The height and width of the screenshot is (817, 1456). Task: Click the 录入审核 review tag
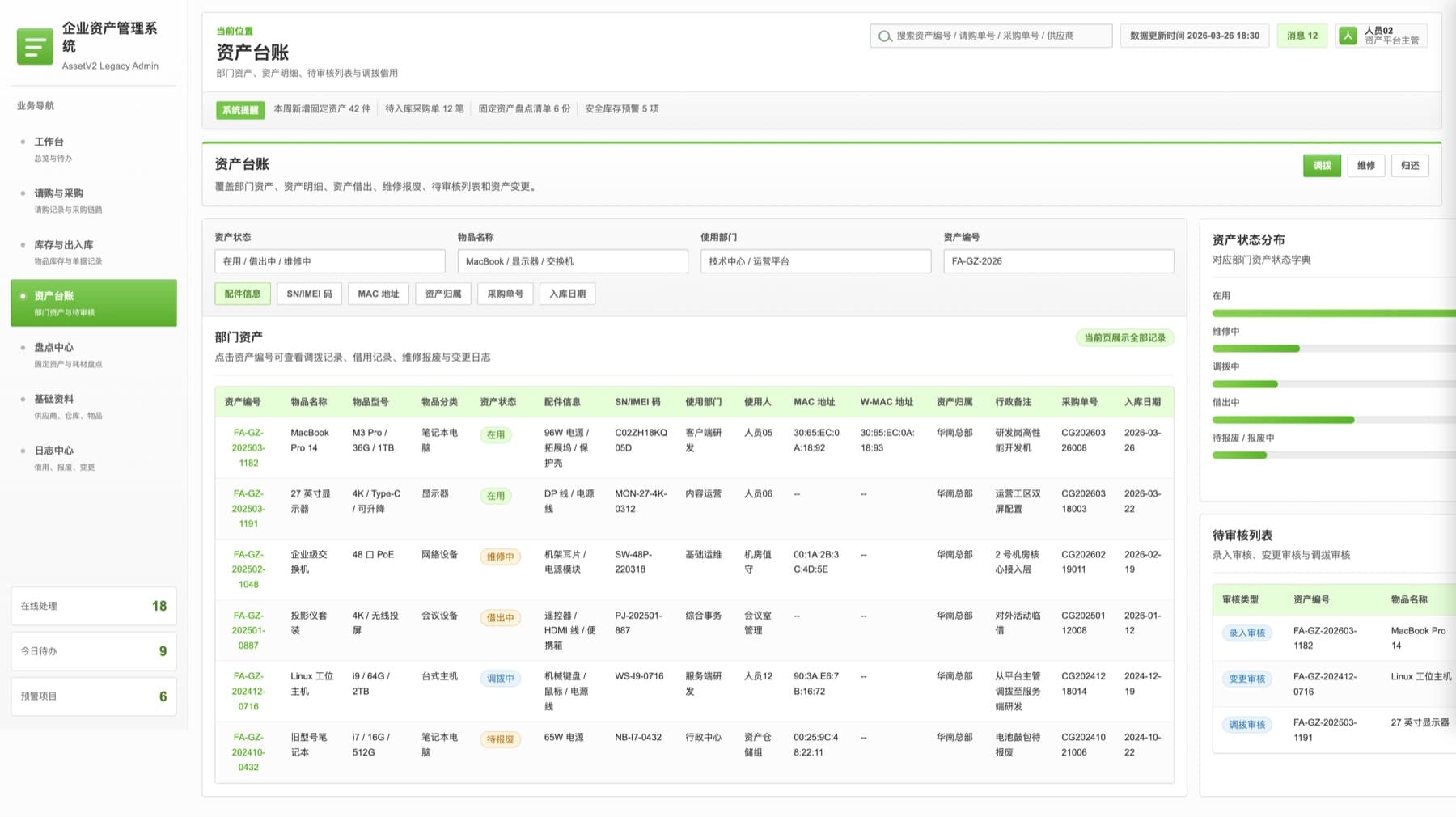click(1246, 633)
